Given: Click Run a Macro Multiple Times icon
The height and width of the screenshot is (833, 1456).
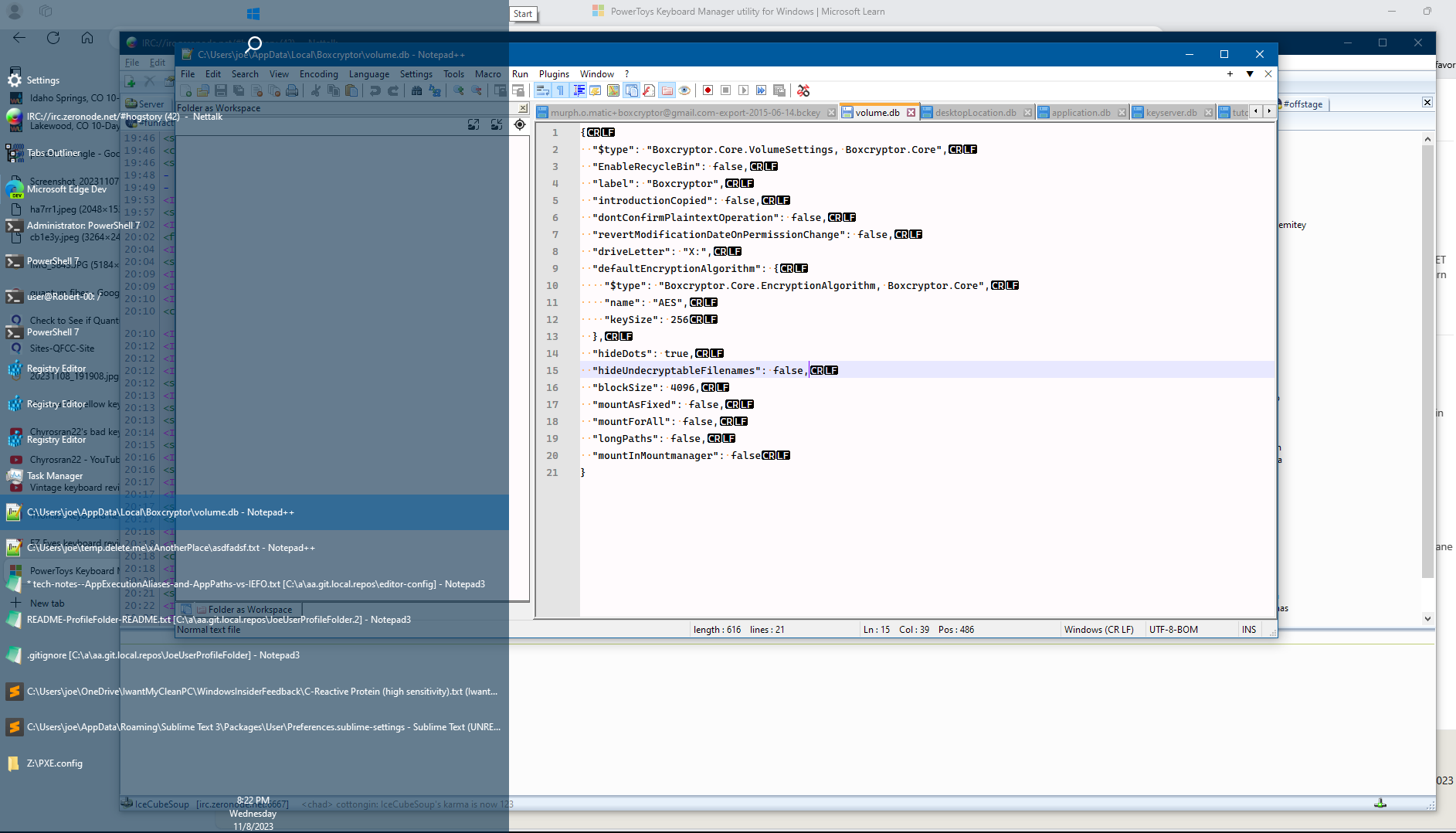Looking at the screenshot, I should click(x=761, y=91).
